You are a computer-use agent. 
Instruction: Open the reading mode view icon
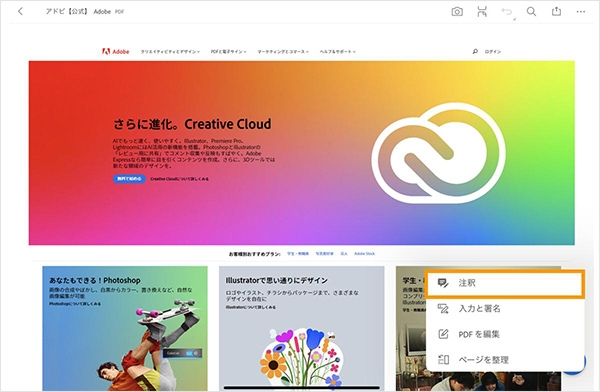[482, 12]
